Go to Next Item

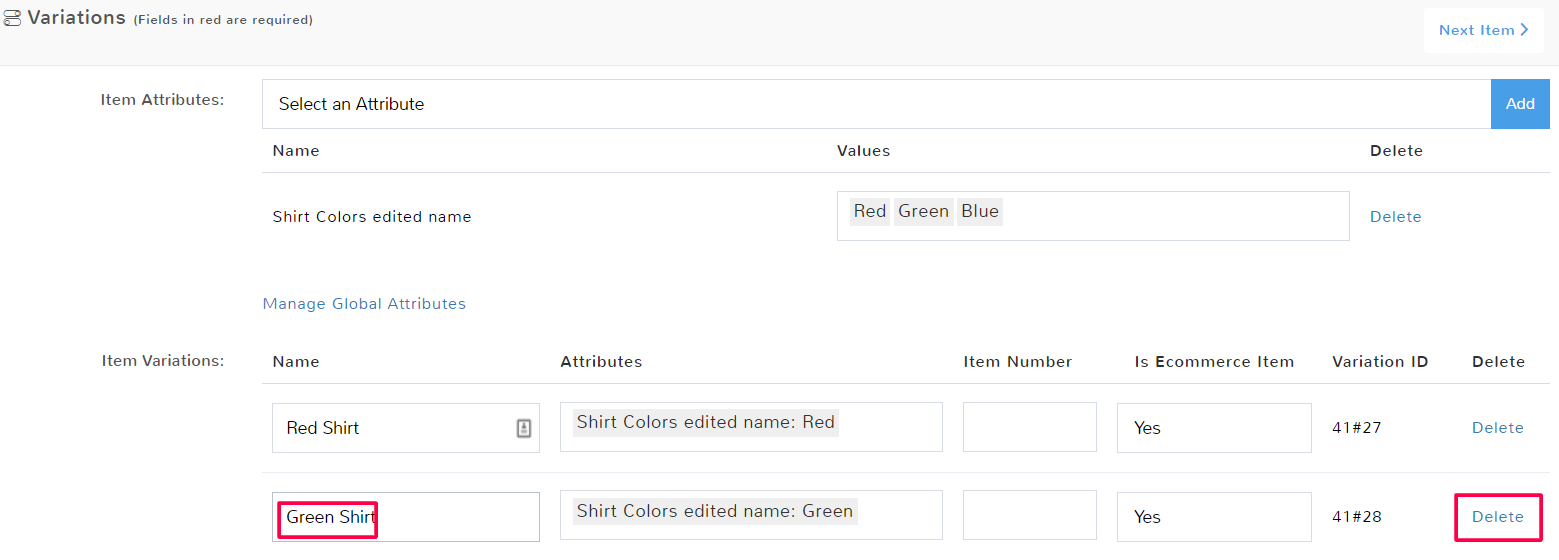tap(1483, 30)
